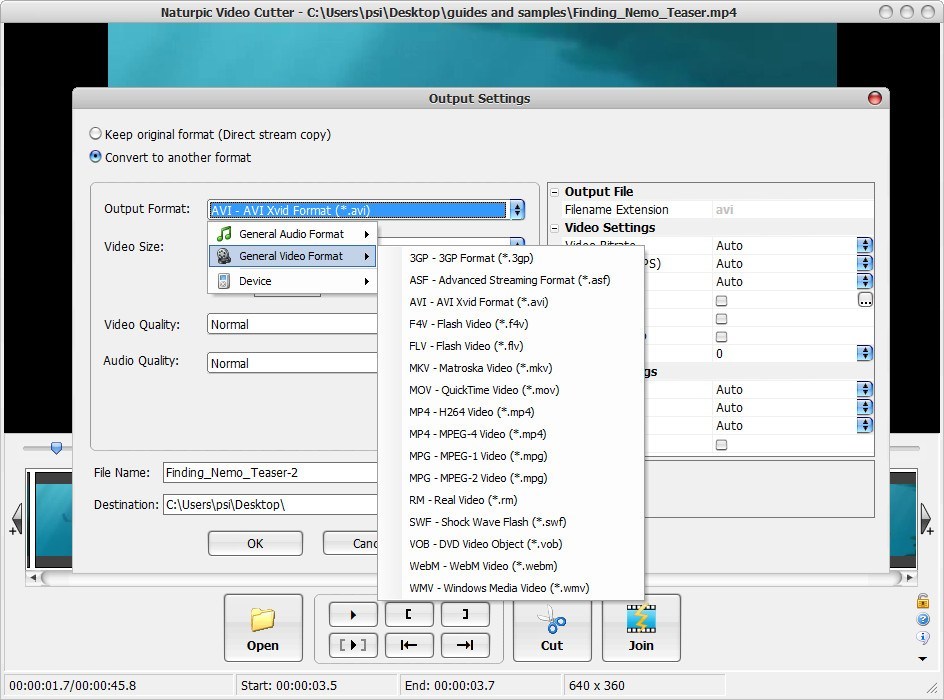Click the blue playback position slider thumb
944x700 pixels.
(56, 448)
